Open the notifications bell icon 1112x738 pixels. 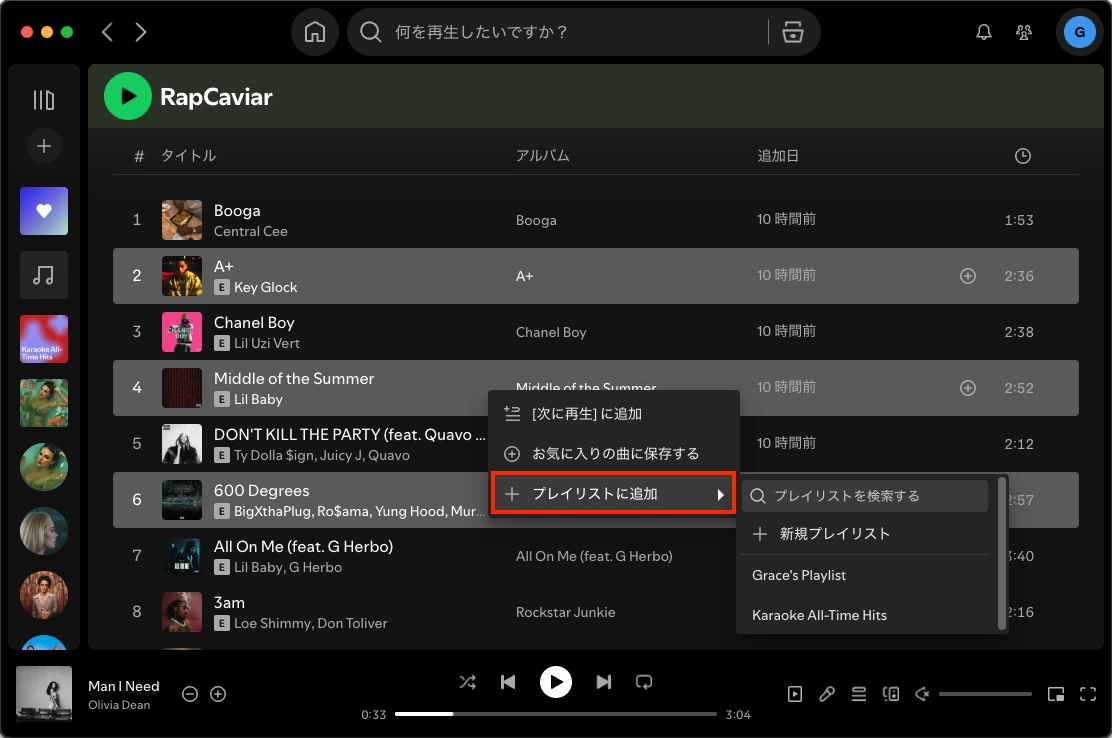coord(983,31)
